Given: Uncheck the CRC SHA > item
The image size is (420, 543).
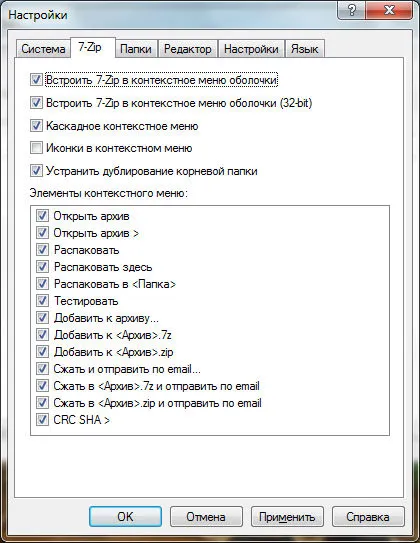Looking at the screenshot, I should [x=42, y=419].
